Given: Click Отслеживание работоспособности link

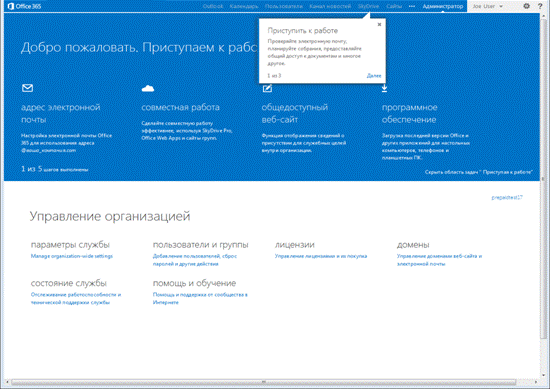Looking at the screenshot, I should [76, 299].
